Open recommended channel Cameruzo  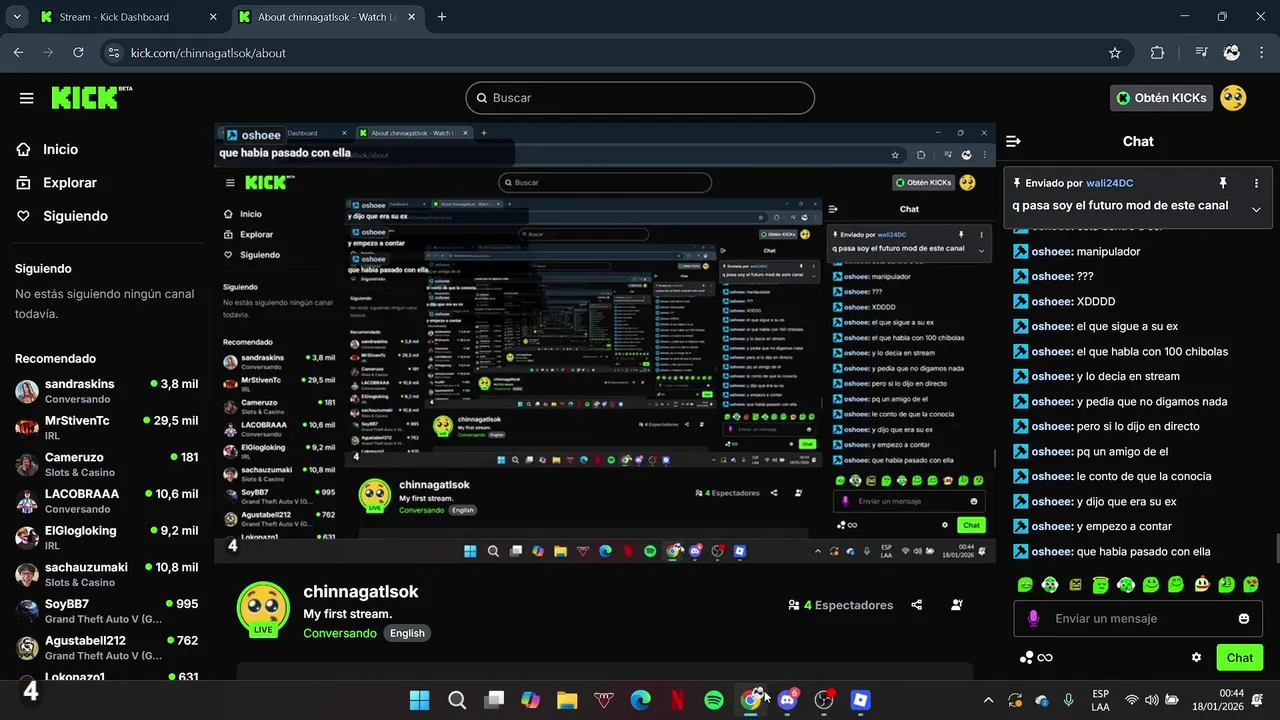[x=105, y=464]
